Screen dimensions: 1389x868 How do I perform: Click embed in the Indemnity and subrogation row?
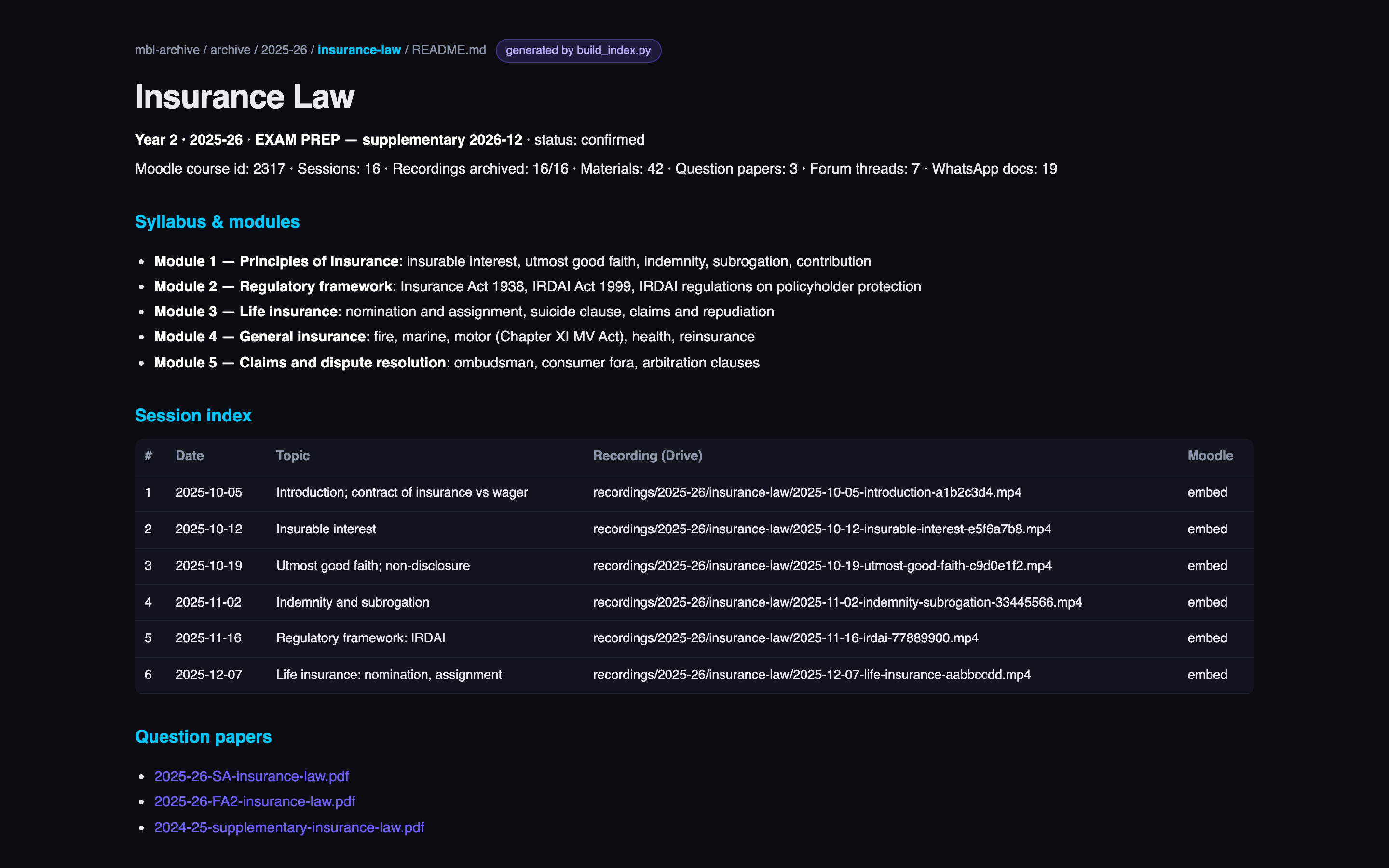tap(1207, 602)
